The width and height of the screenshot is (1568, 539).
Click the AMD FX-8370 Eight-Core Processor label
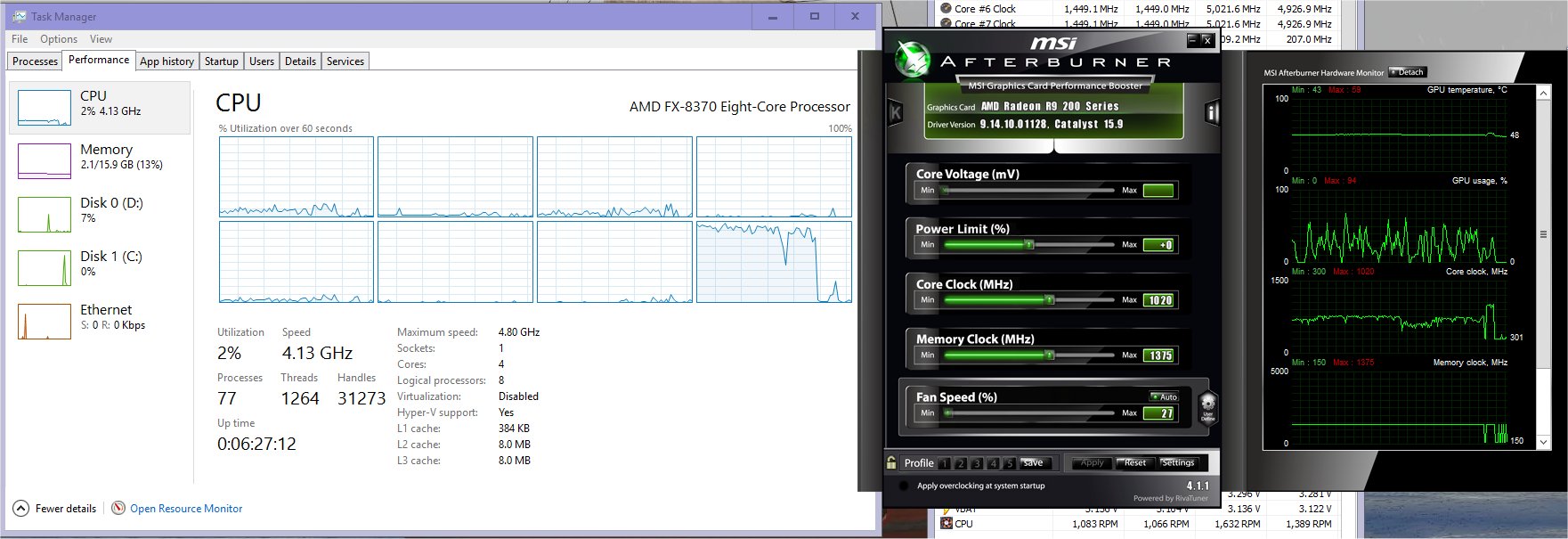pyautogui.click(x=740, y=107)
